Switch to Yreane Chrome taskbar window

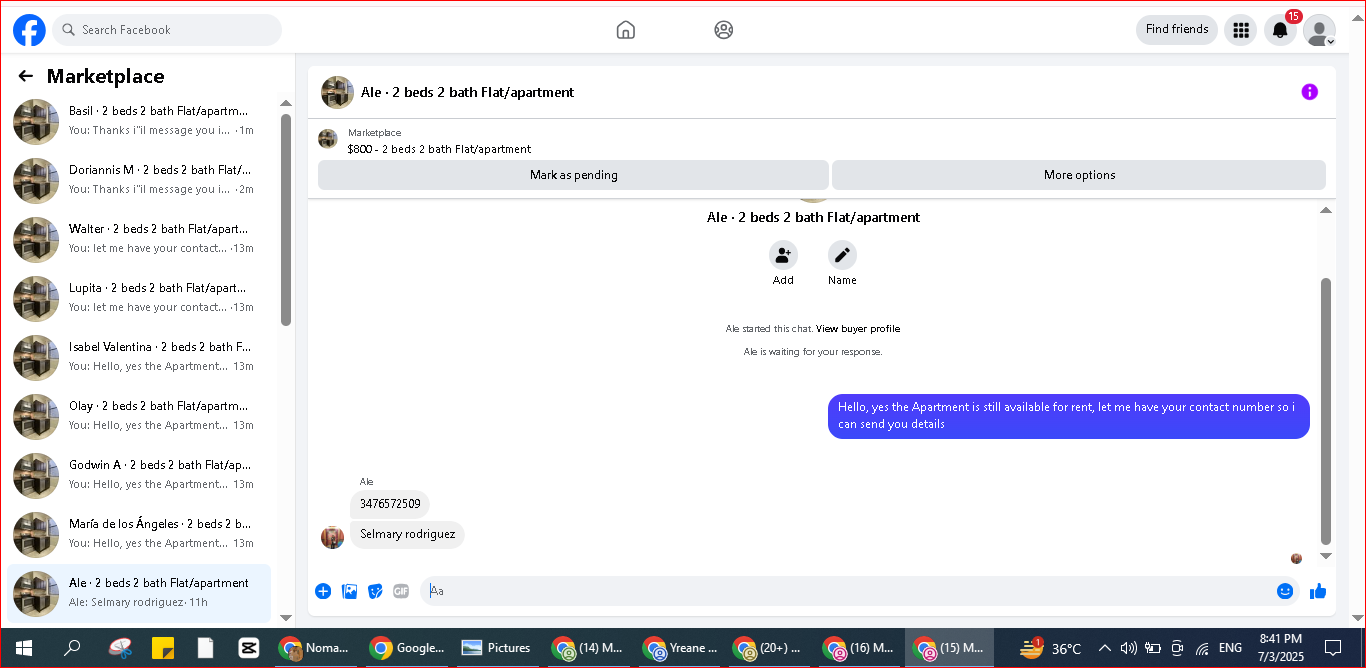(680, 648)
